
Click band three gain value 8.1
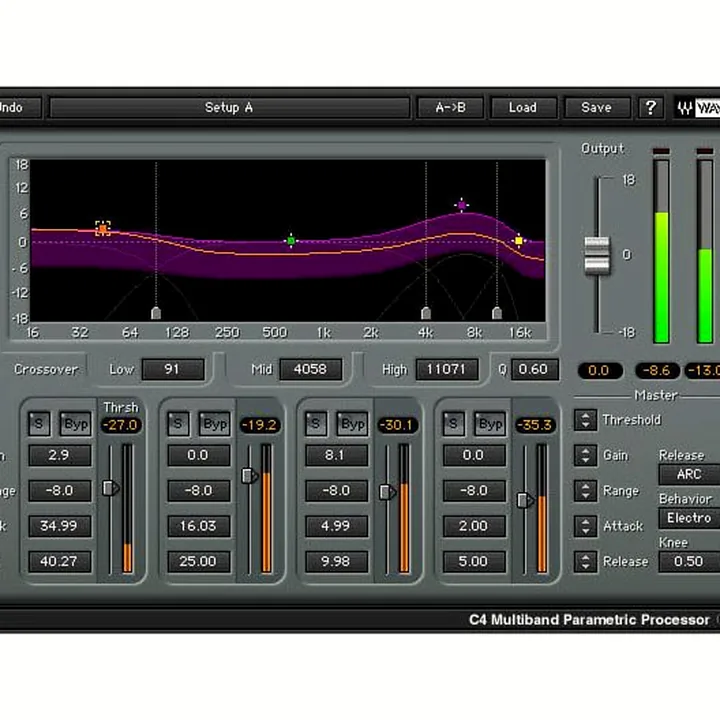click(337, 455)
